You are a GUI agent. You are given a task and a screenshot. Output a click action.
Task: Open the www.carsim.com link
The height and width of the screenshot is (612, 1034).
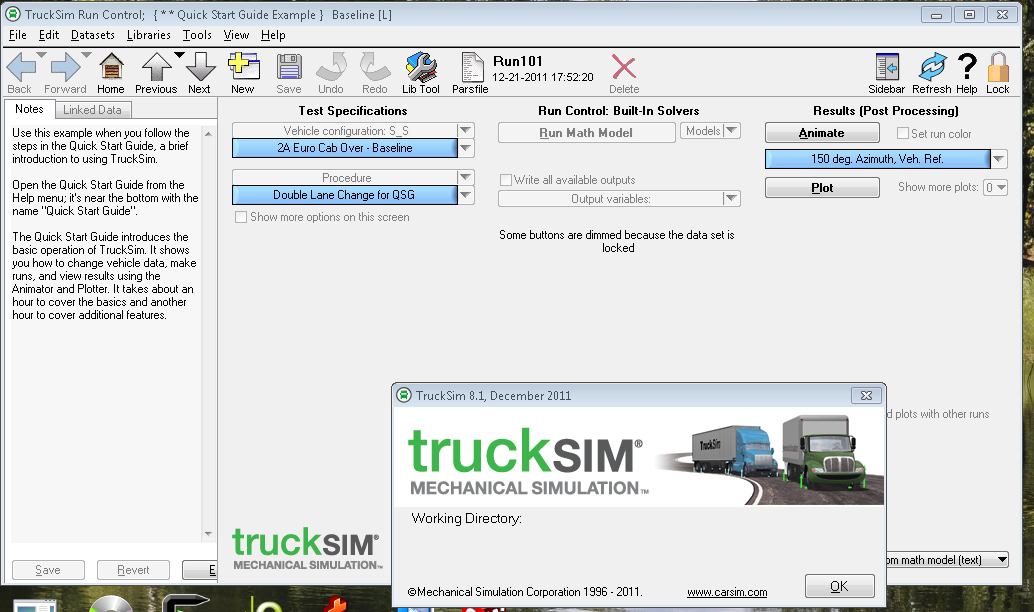(x=727, y=592)
